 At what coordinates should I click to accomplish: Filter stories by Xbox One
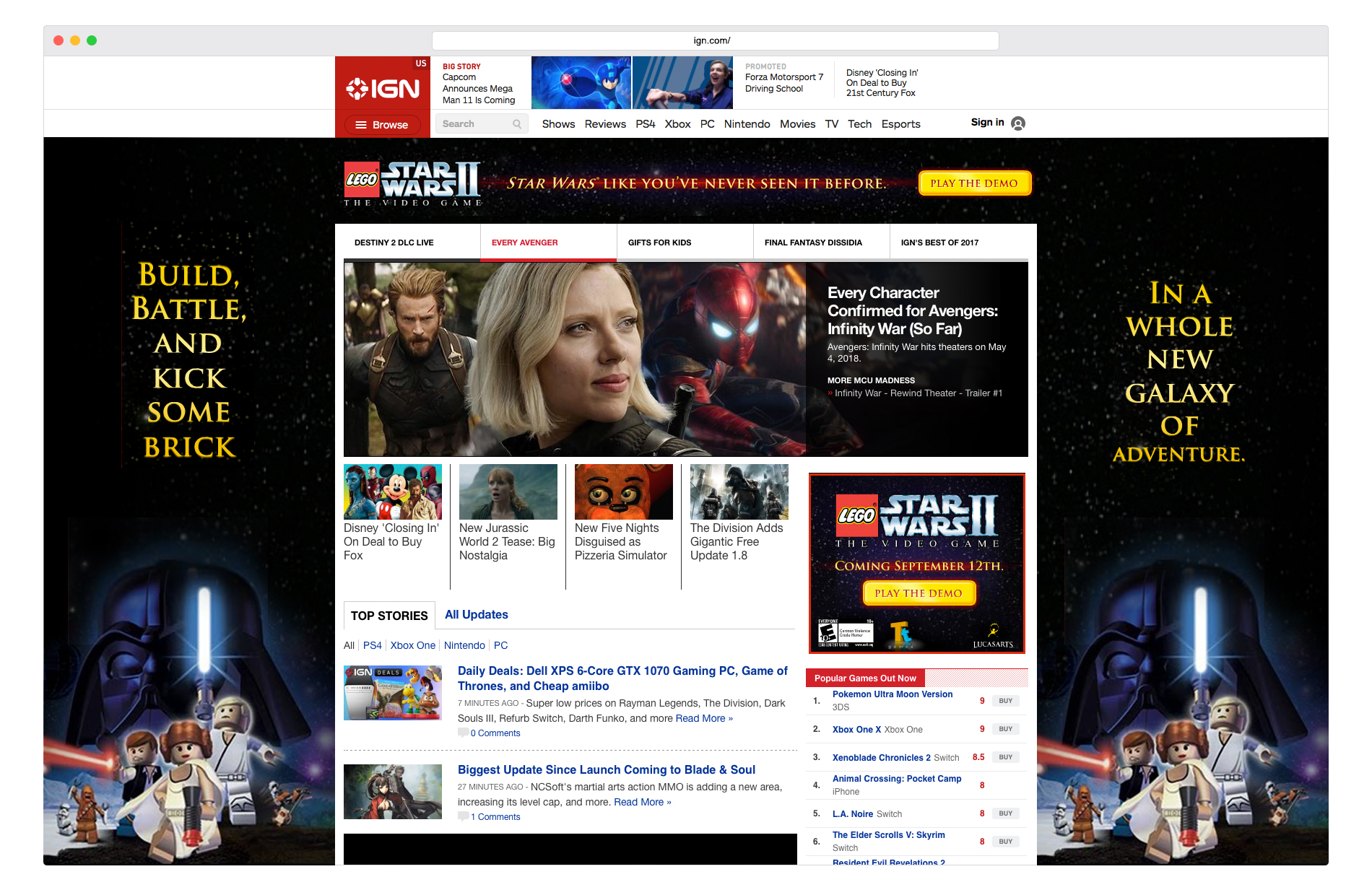point(413,645)
